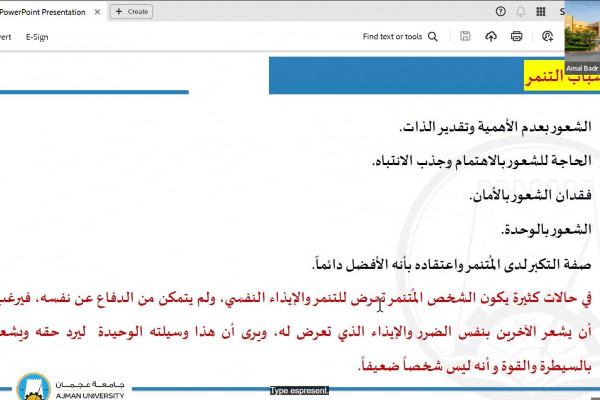The height and width of the screenshot is (400, 600).
Task: Click the search magnifier icon
Action: [x=433, y=37]
